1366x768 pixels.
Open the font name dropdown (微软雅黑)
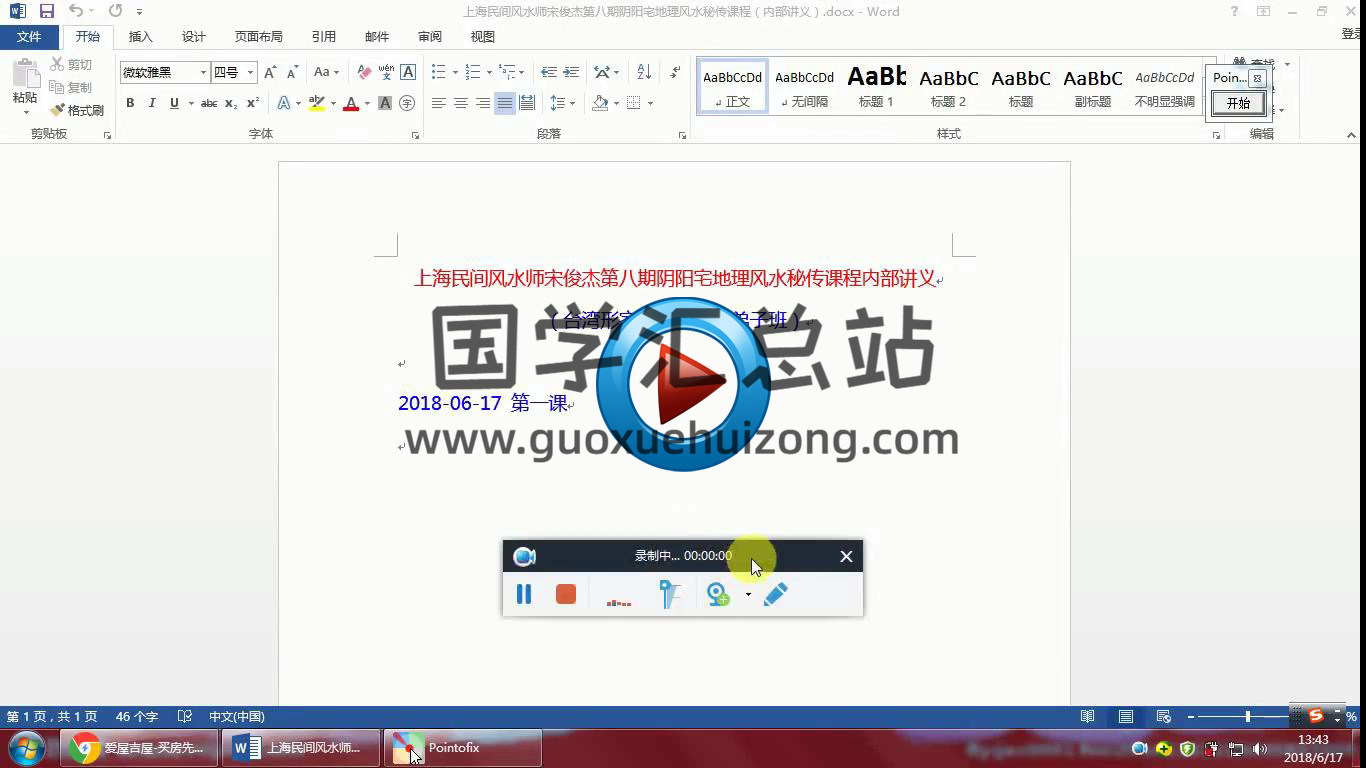click(203, 73)
